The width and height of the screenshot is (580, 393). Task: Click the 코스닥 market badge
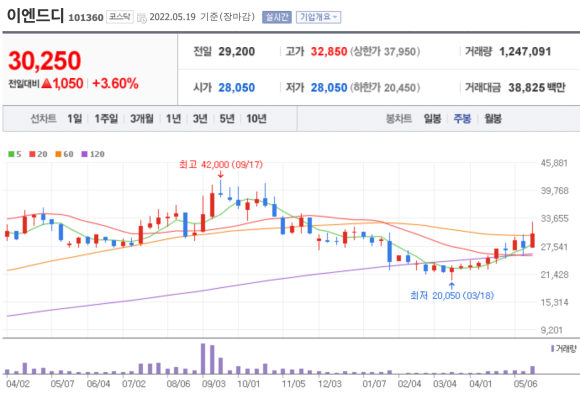click(x=120, y=17)
